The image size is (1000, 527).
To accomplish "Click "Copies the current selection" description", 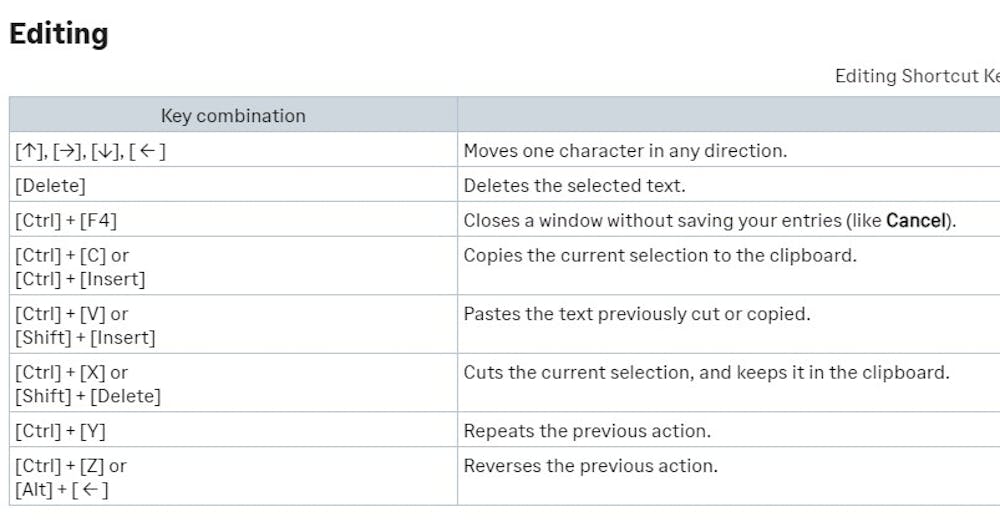I will (x=660, y=255).
